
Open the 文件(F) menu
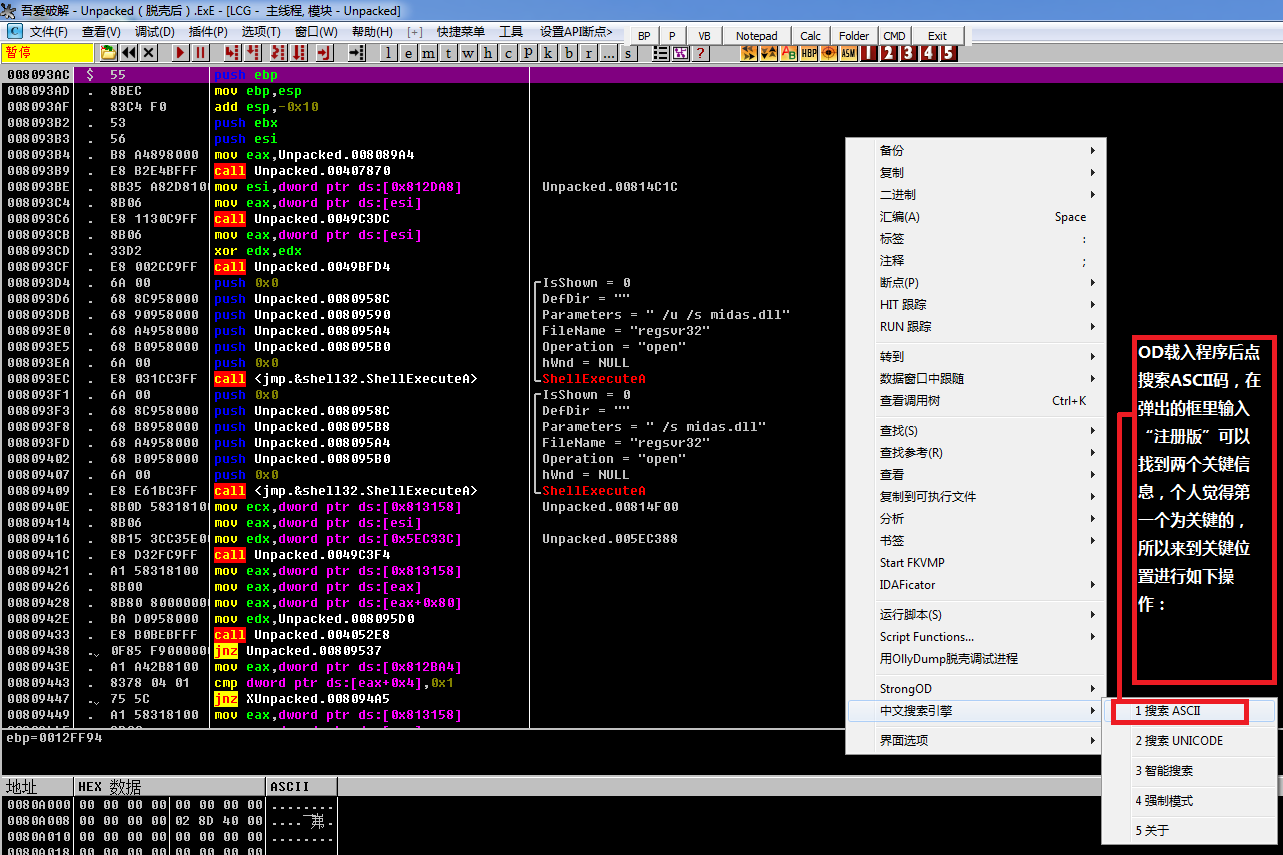(48, 32)
